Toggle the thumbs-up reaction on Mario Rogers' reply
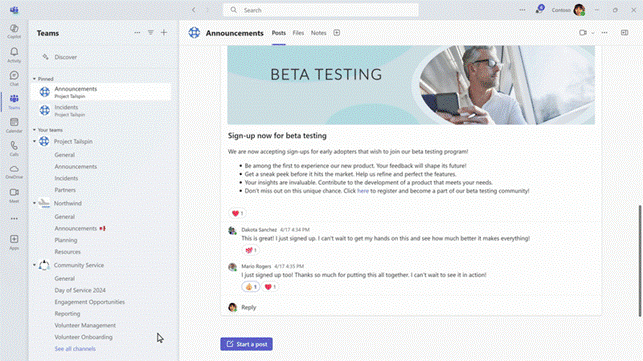Image resolution: width=643 pixels, height=361 pixels. click(251, 287)
